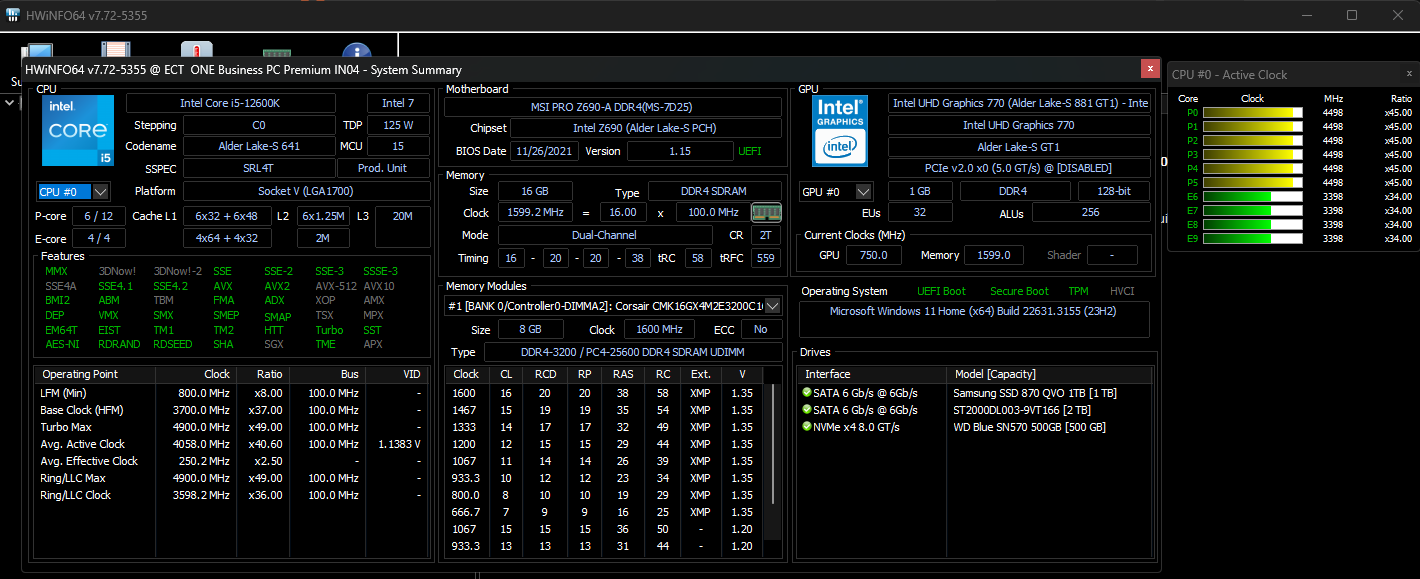The height and width of the screenshot is (579, 1420).
Task: Click the PCIe v2.0 x0 DISABLED field
Action: pyautogui.click(x=1020, y=169)
